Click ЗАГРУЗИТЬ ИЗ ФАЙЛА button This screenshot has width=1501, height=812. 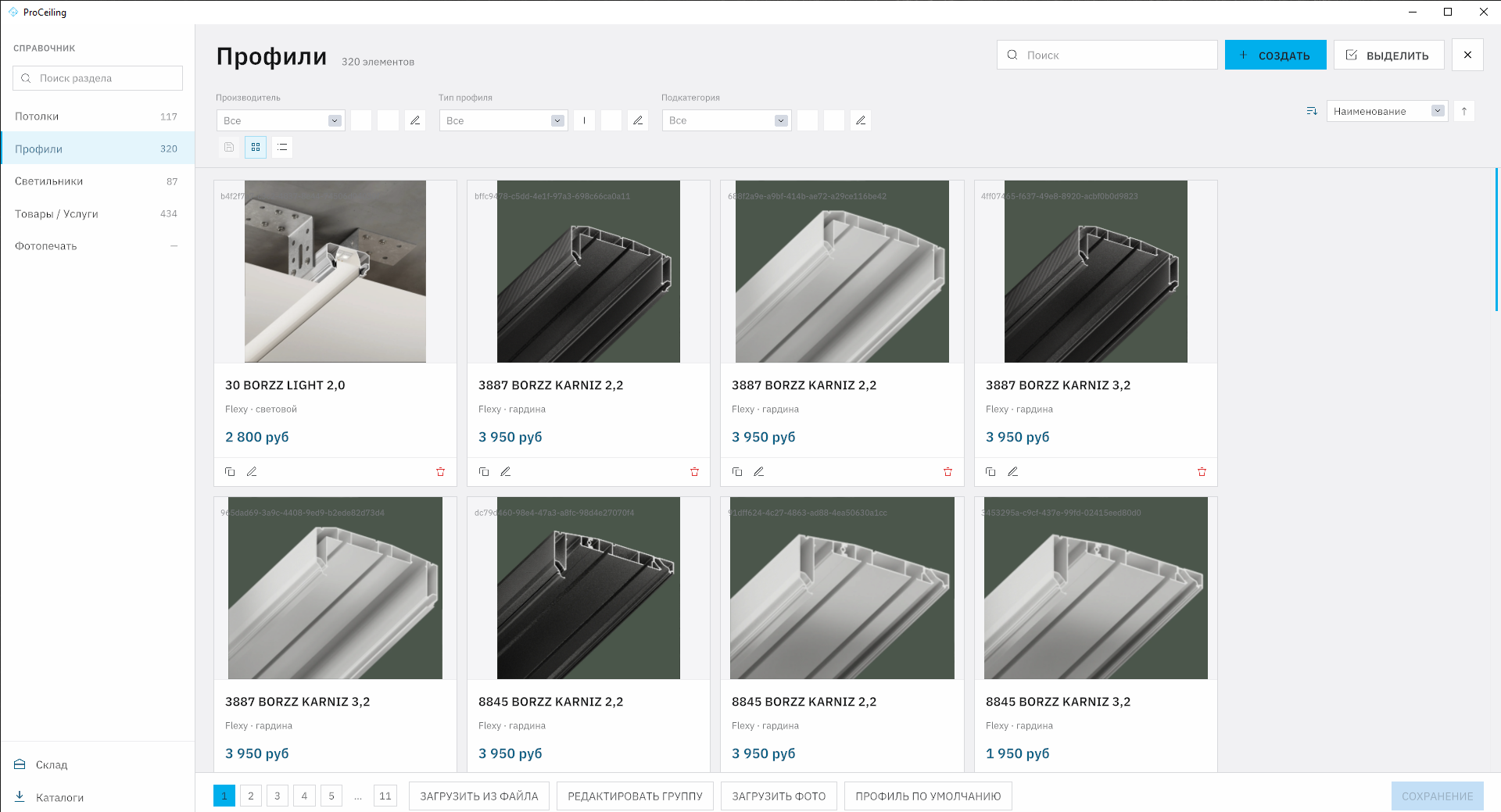click(x=479, y=796)
